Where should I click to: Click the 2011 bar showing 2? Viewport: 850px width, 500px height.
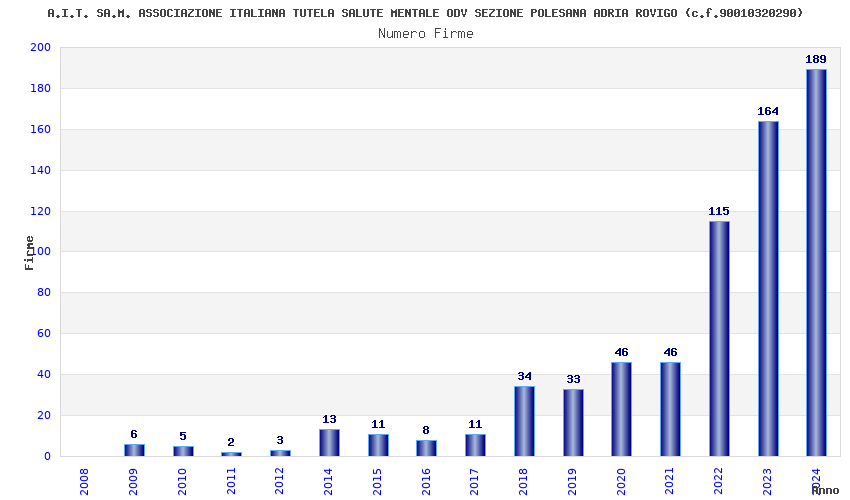[x=231, y=454]
